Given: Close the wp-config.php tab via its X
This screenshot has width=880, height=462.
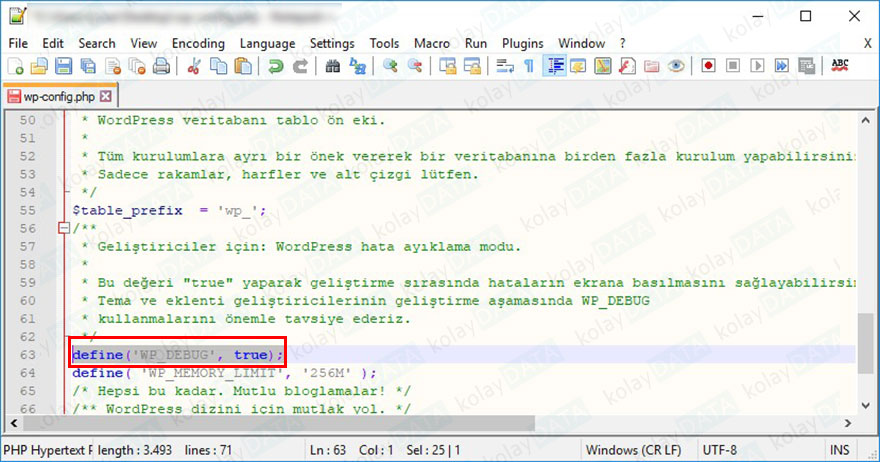Looking at the screenshot, I should pos(106,97).
